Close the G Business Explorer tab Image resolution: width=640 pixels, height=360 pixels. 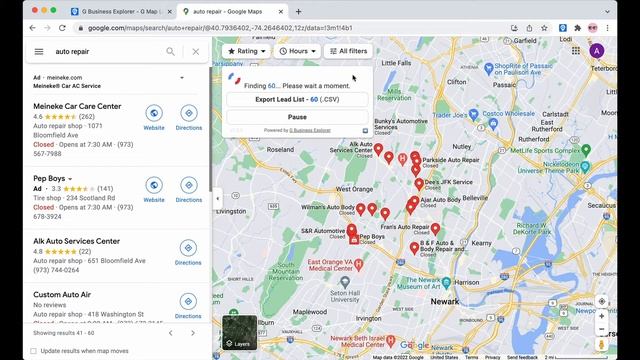(169, 12)
